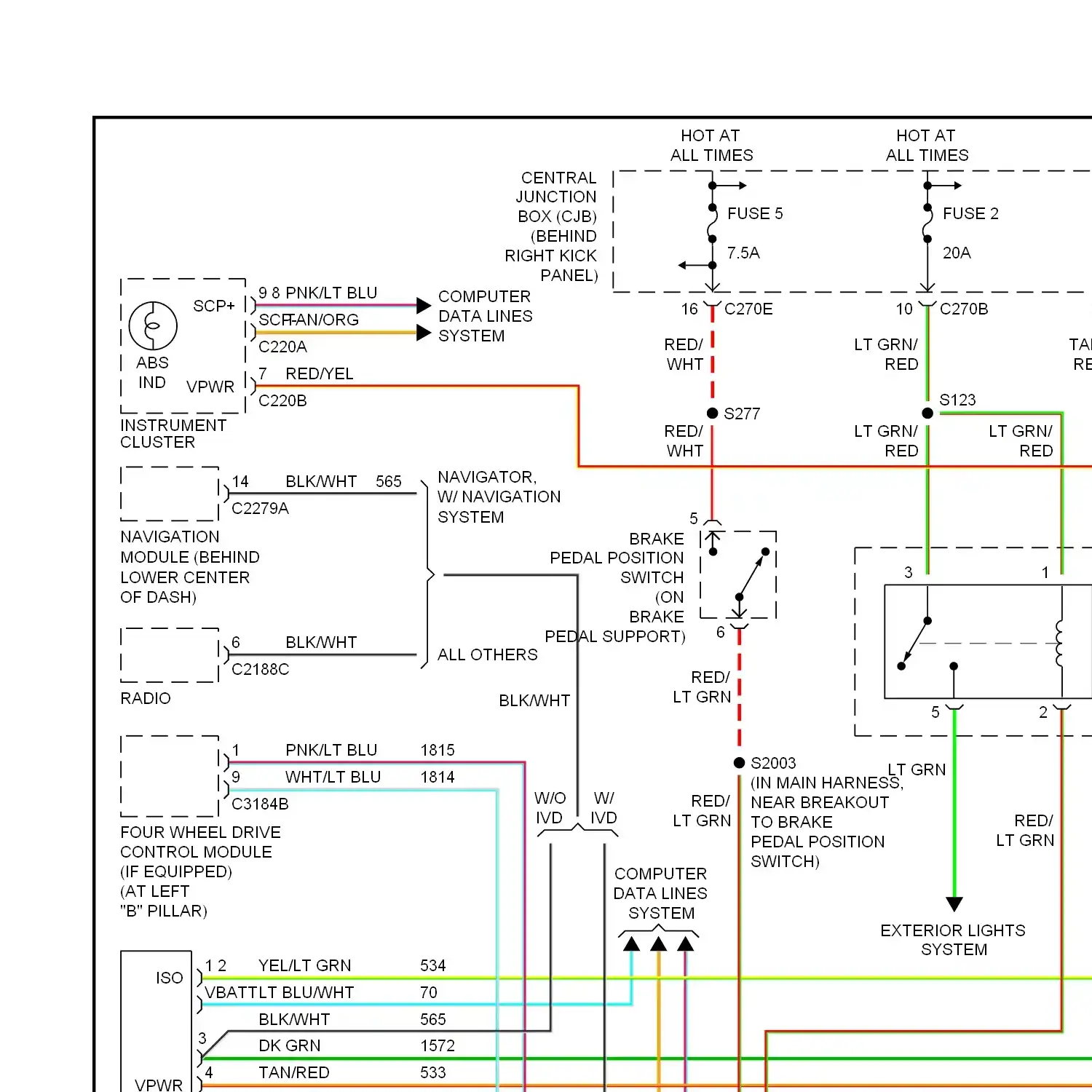This screenshot has height=1092, width=1092.
Task: Click the "S123" splice label
Action: coord(957,400)
